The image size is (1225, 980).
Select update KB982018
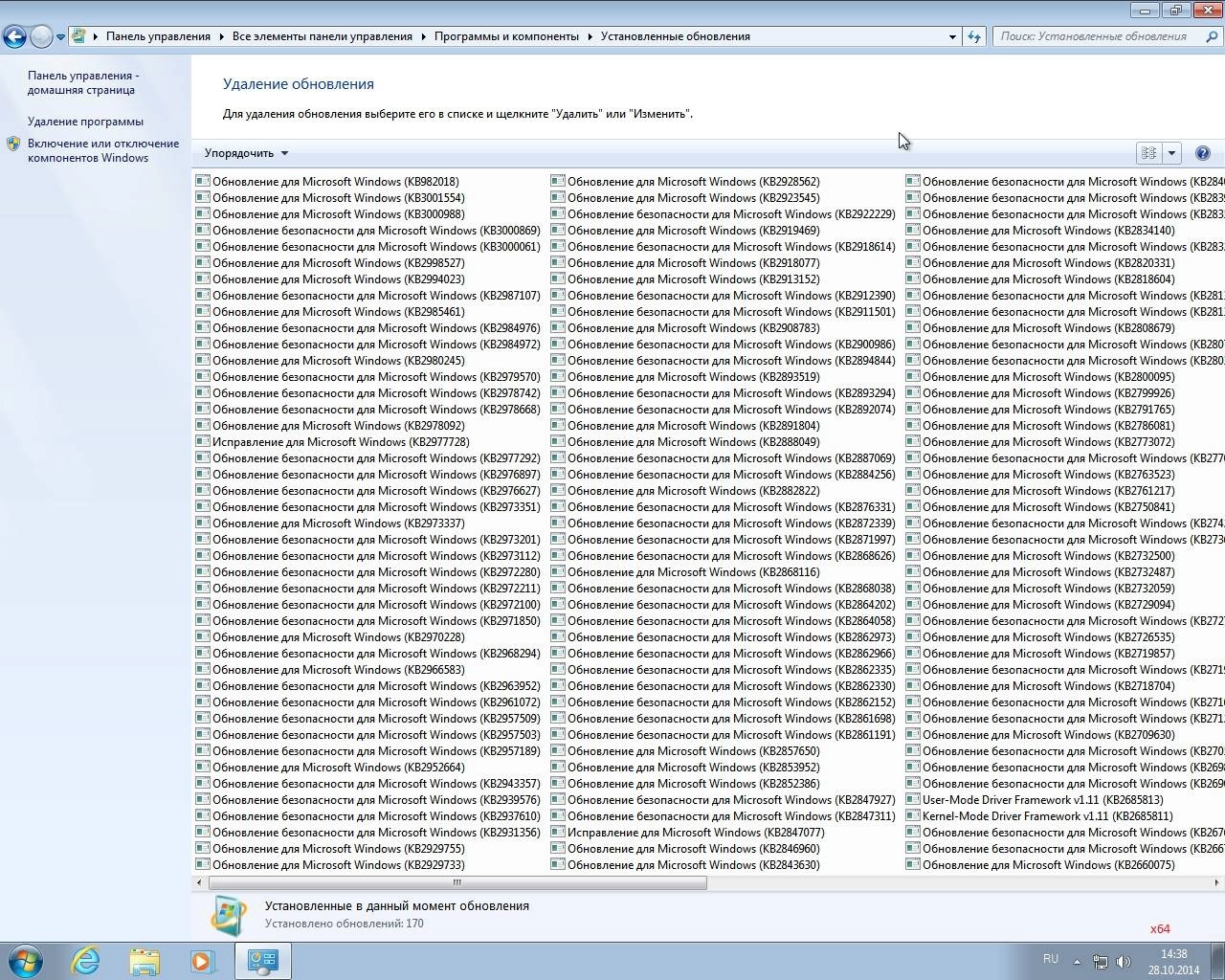pyautogui.click(x=327, y=181)
